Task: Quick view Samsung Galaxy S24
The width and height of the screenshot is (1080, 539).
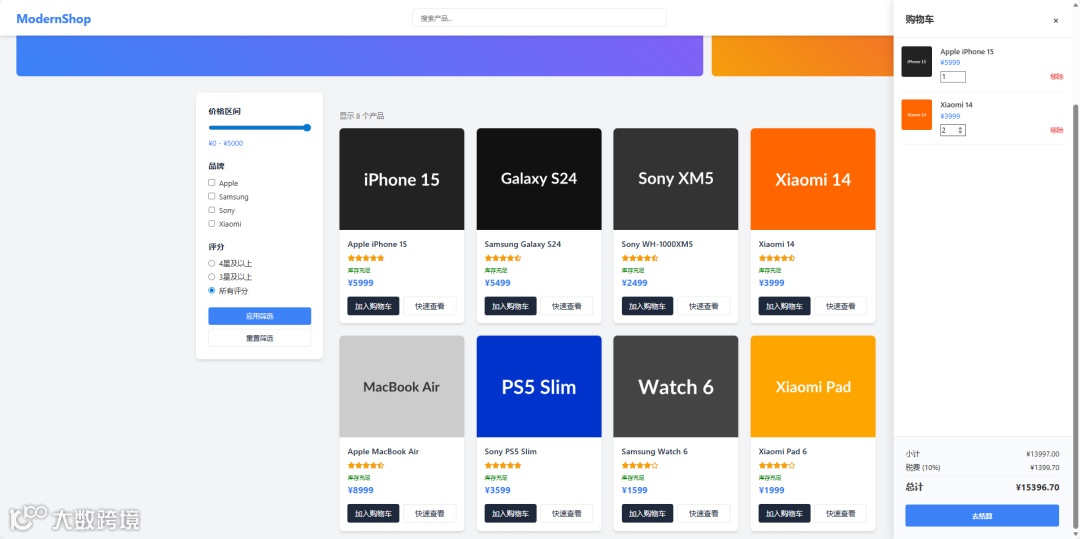Action: click(x=567, y=306)
